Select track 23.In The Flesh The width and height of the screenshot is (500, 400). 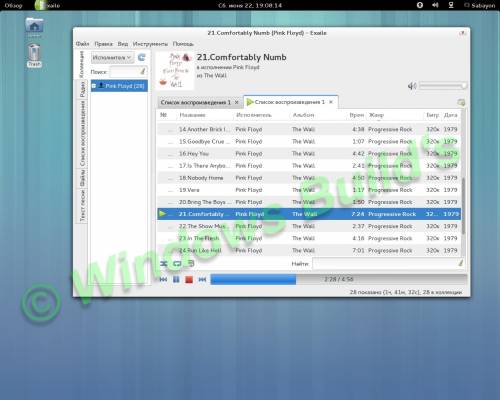[x=309, y=238]
